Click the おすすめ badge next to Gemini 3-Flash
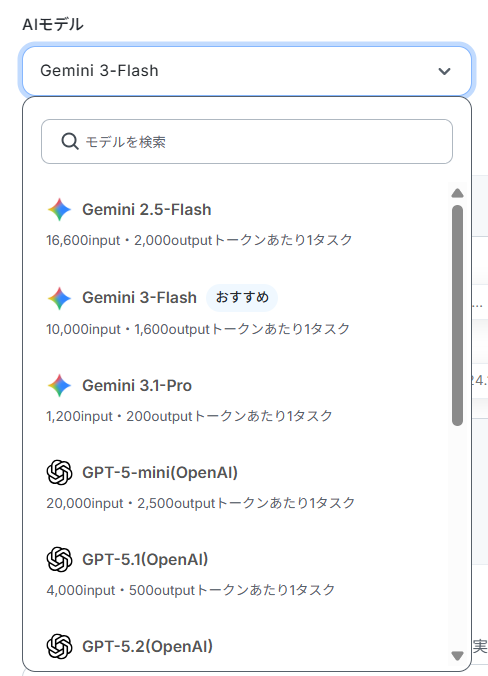Viewport: 488px width, 676px height. pyautogui.click(x=242, y=297)
